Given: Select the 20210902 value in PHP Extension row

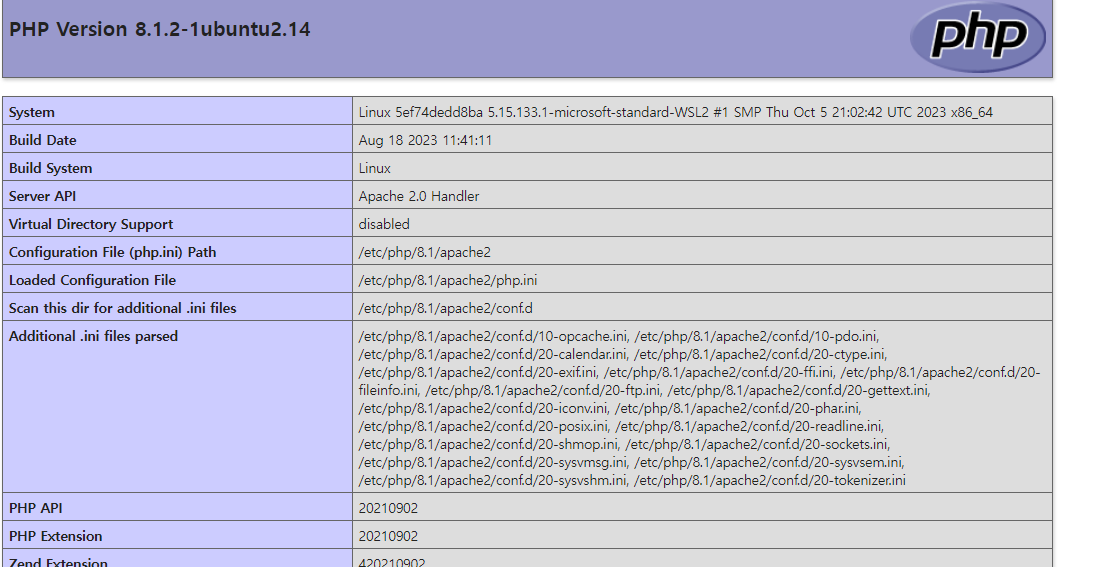Looking at the screenshot, I should coord(388,536).
